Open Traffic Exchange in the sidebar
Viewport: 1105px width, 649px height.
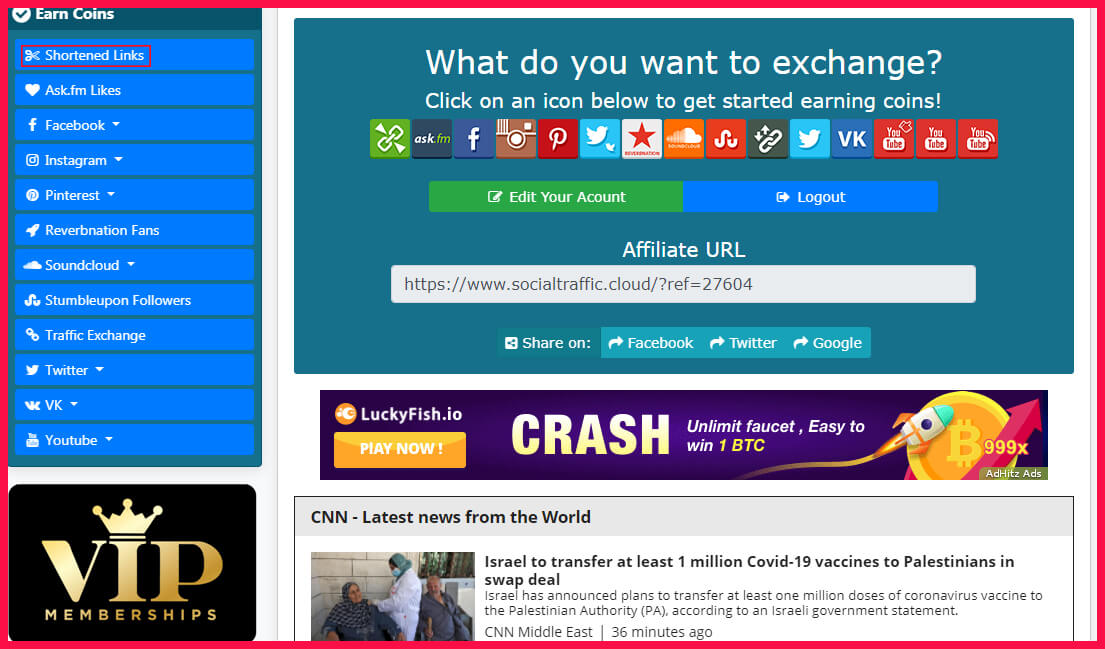[x=134, y=335]
